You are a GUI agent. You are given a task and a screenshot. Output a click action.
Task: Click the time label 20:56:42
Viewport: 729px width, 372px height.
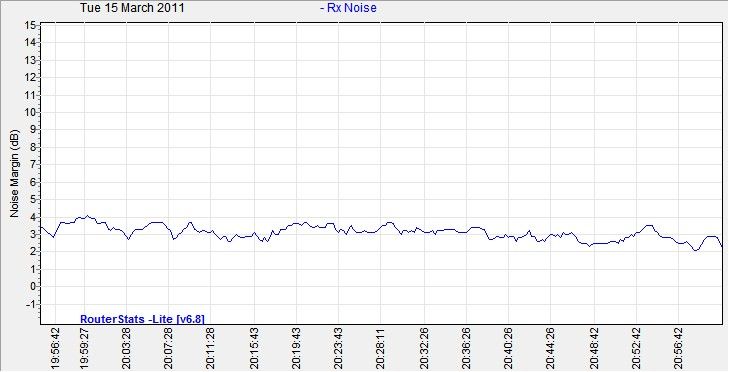pos(679,348)
